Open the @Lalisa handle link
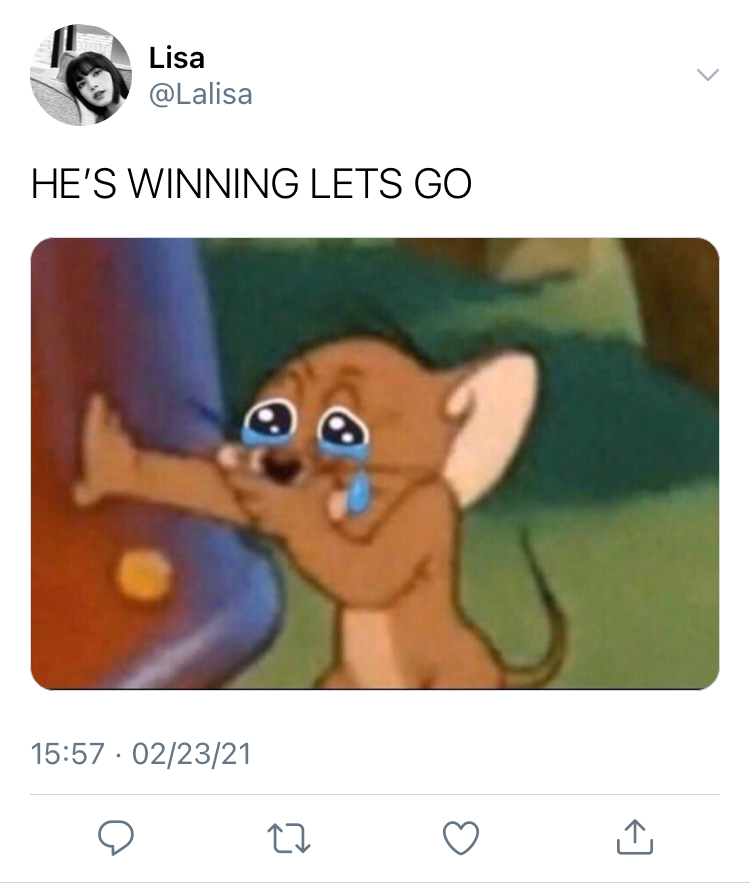This screenshot has width=750, height=883. (200, 94)
